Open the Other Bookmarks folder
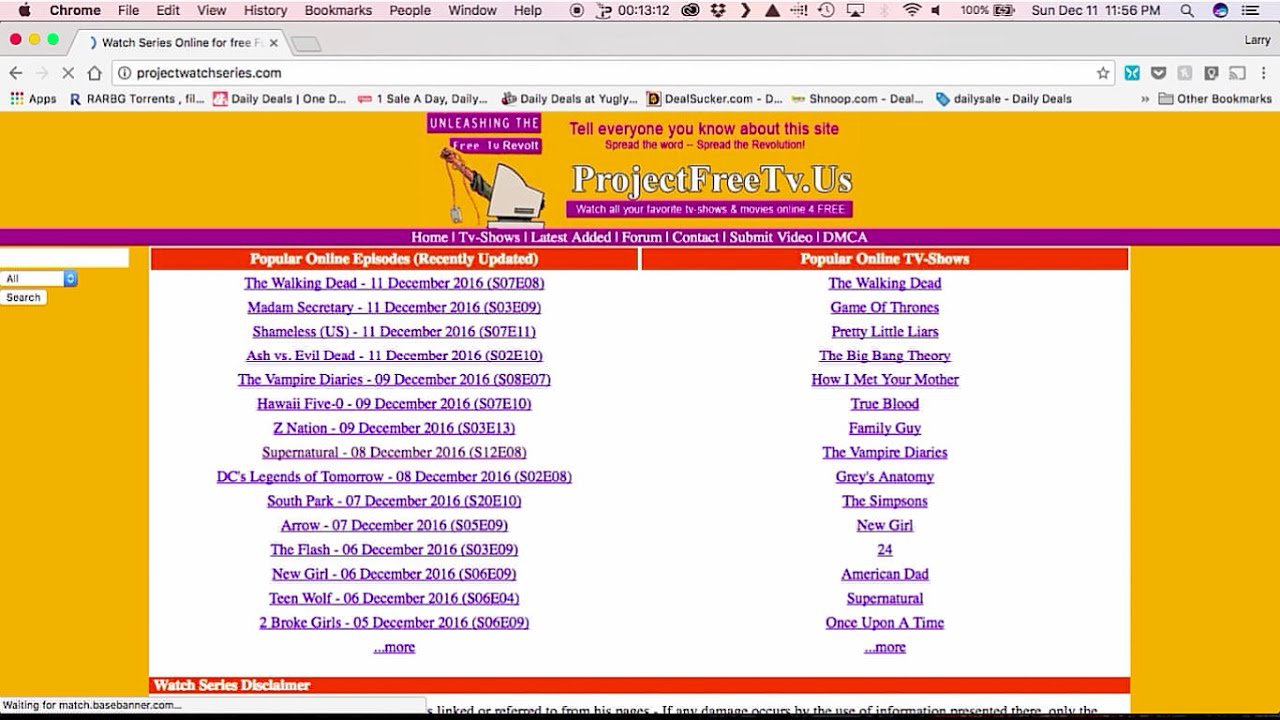This screenshot has height=720, width=1280. tap(1215, 99)
